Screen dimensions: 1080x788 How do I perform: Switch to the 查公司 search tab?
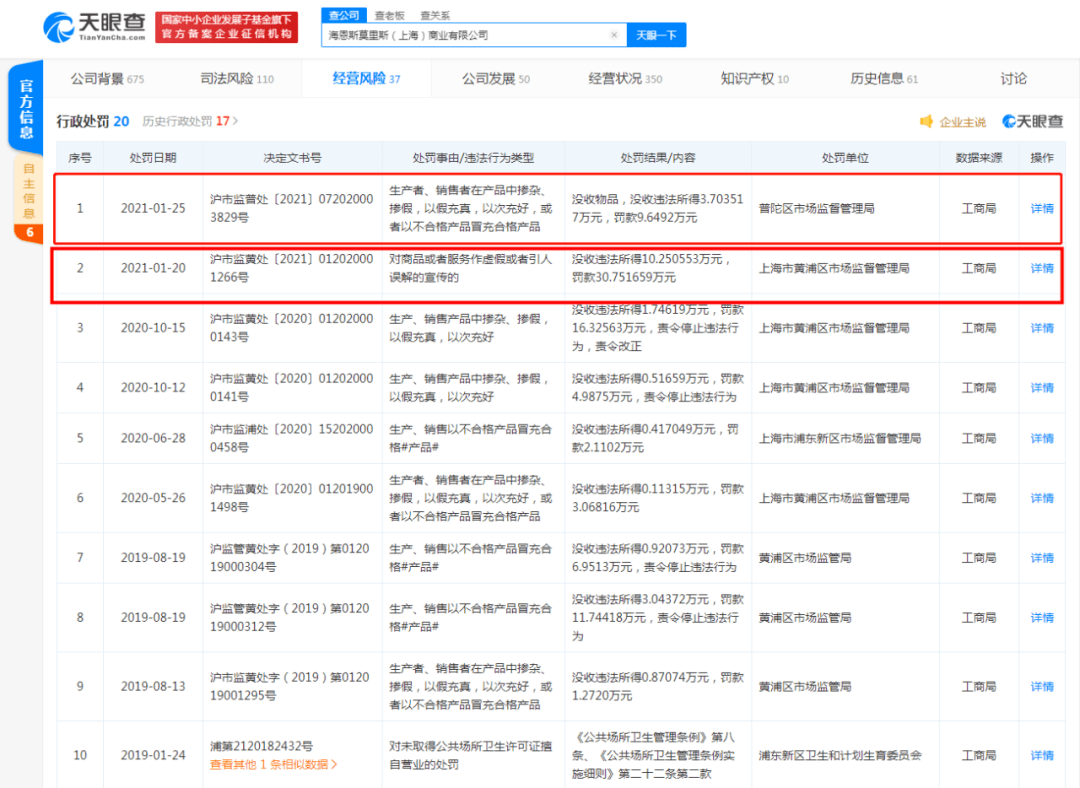click(344, 15)
